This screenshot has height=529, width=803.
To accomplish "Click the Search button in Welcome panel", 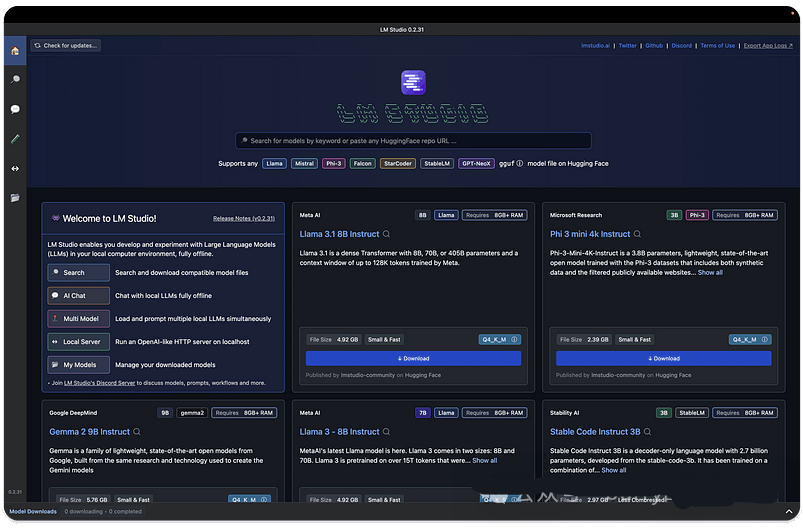I will [x=79, y=272].
